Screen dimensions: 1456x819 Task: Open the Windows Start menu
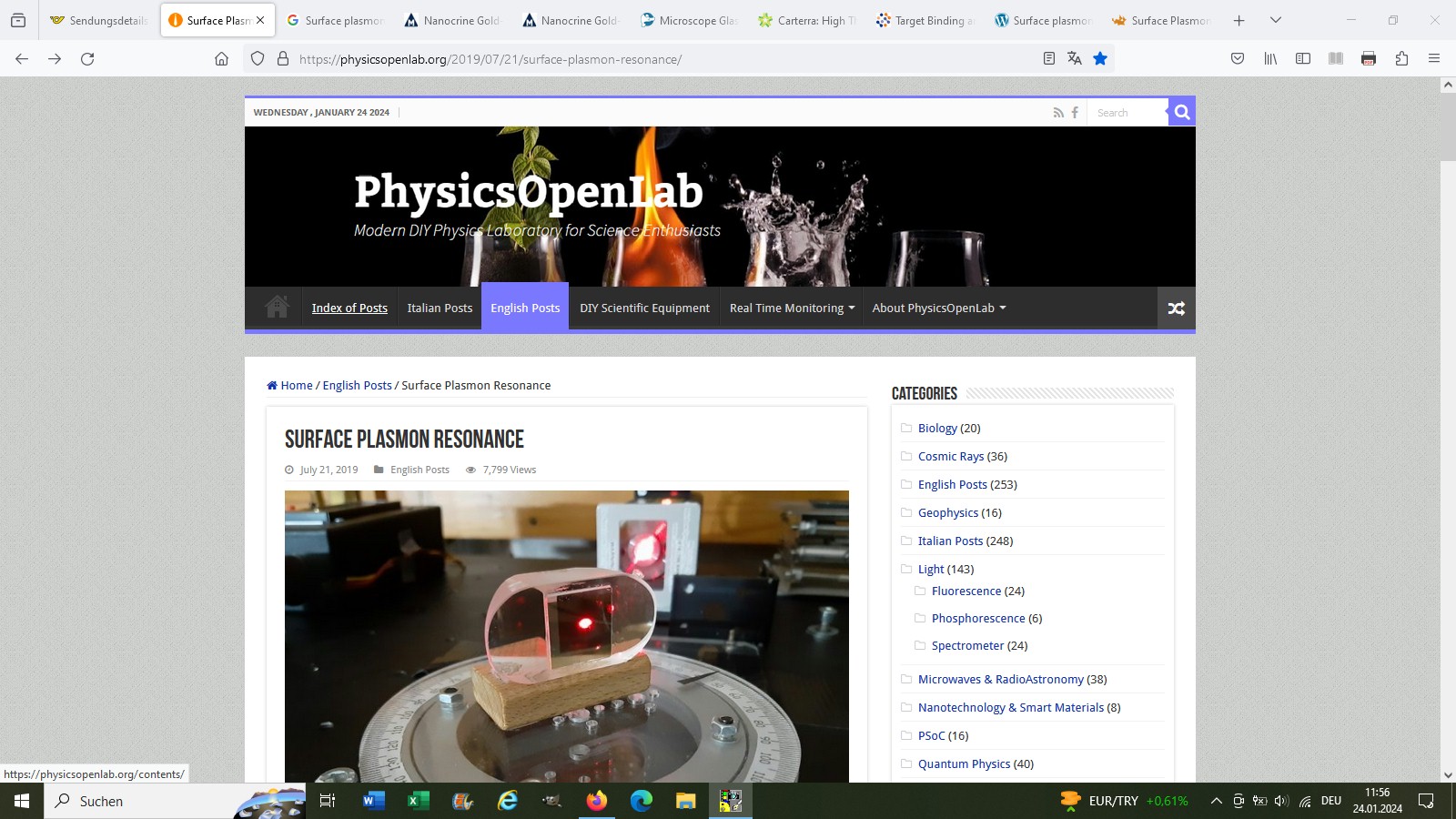[x=22, y=801]
